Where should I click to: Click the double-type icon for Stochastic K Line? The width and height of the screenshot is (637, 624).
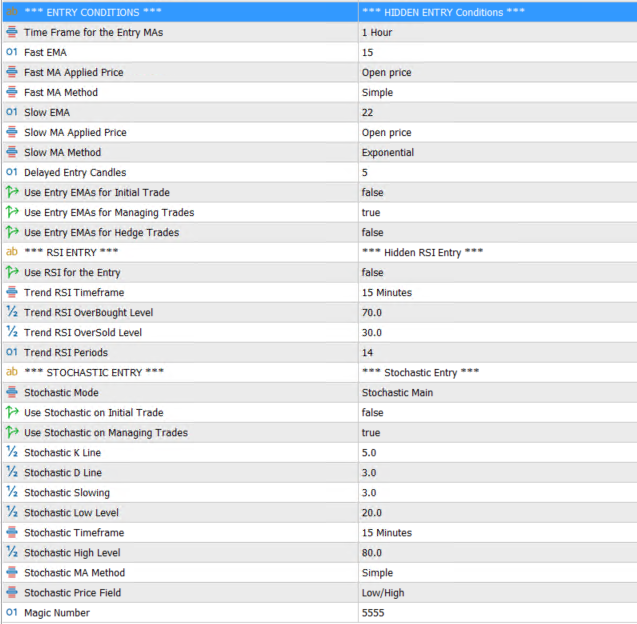[12, 452]
